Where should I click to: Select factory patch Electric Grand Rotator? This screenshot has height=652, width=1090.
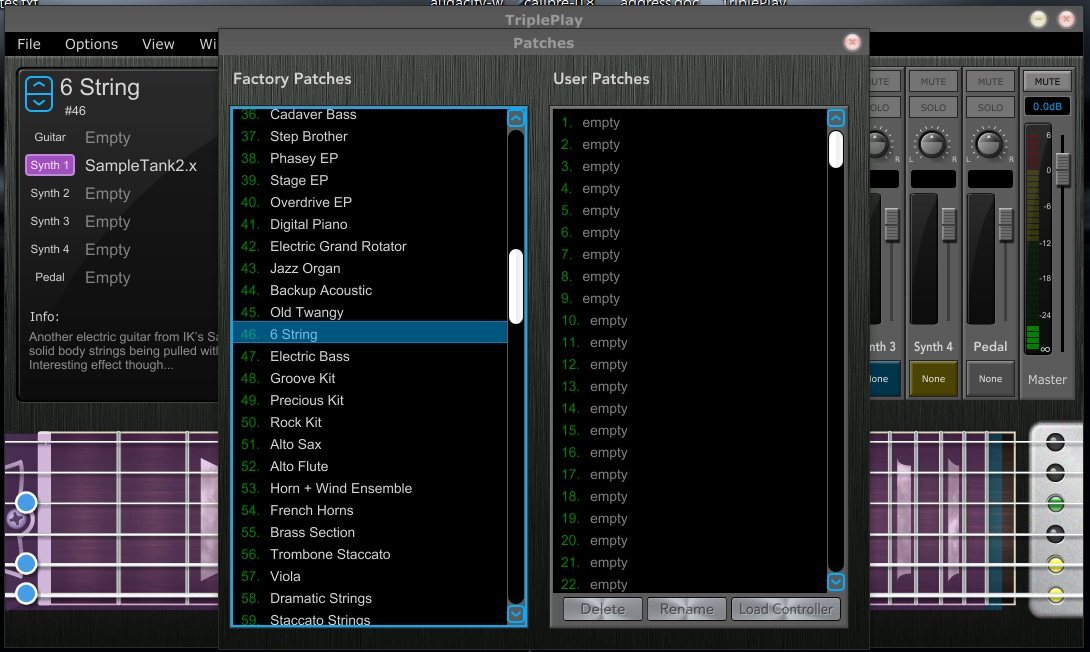(370, 247)
